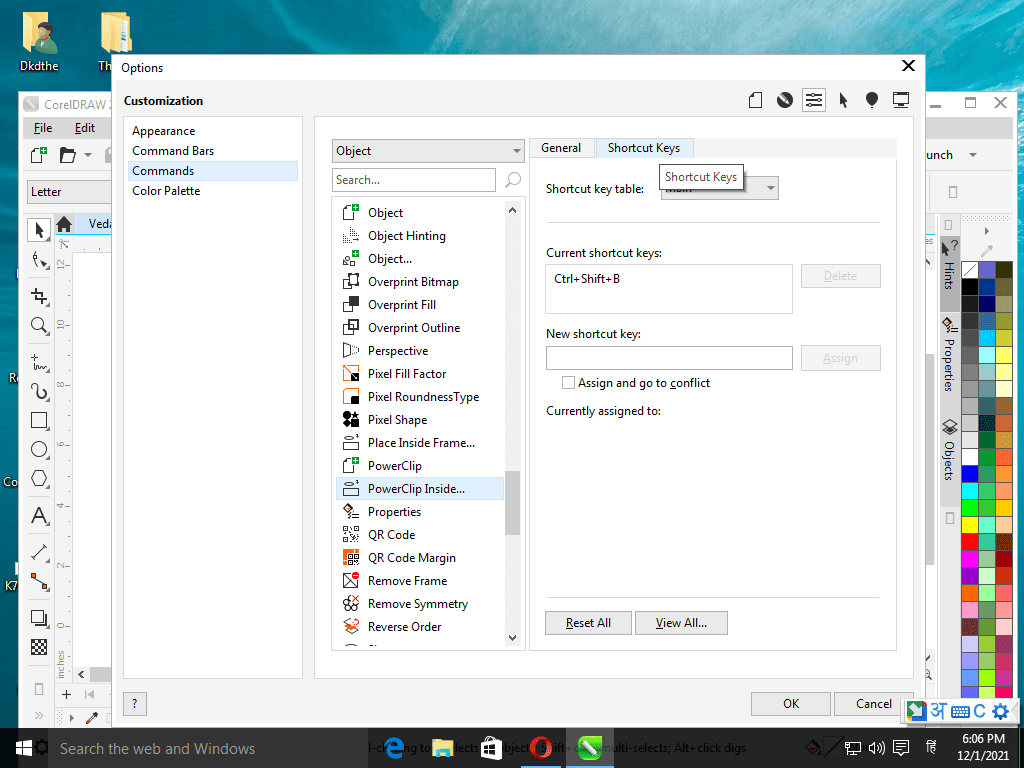Open File Explorer from the taskbar
The height and width of the screenshot is (768, 1024).
(x=443, y=748)
